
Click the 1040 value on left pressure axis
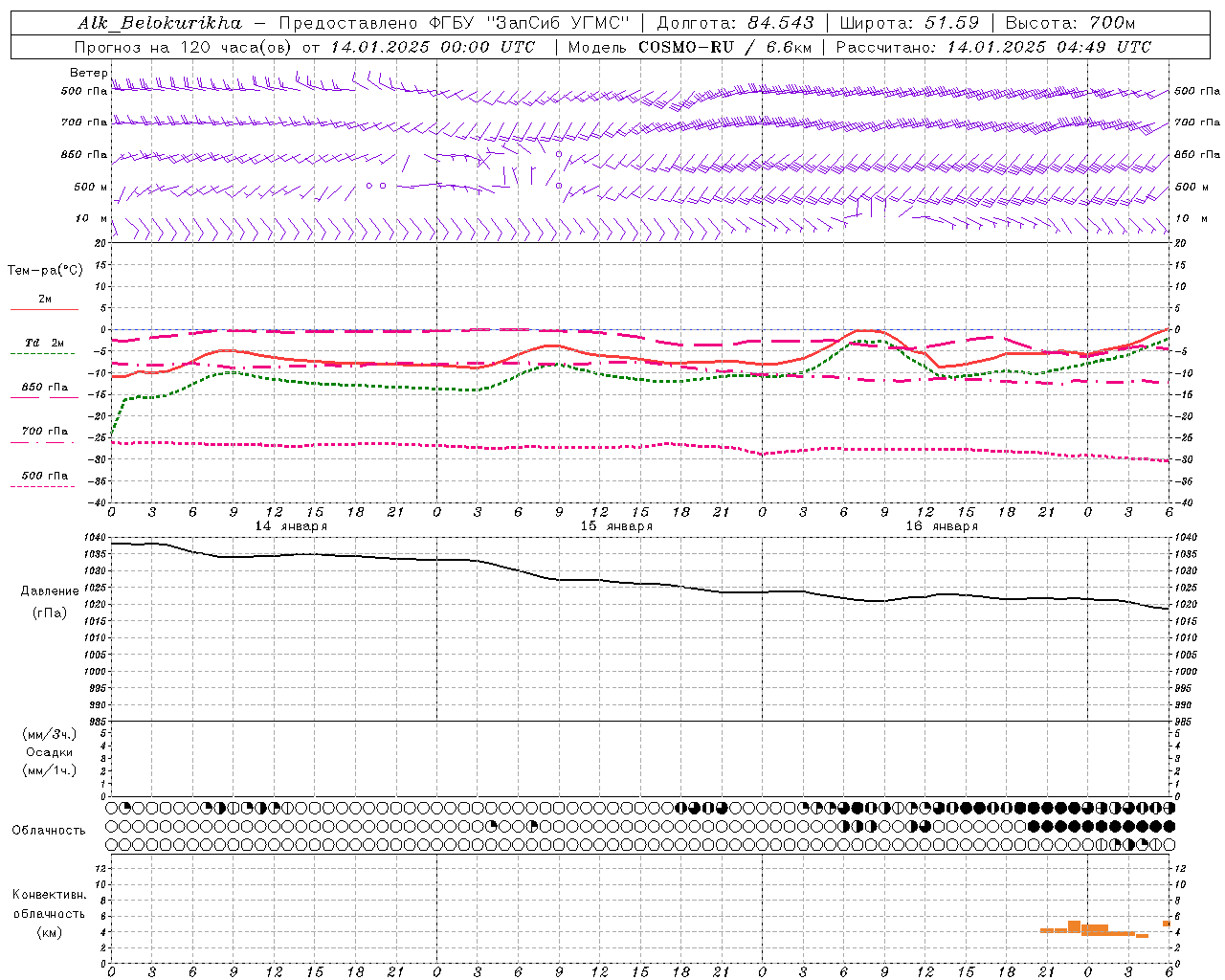click(x=95, y=538)
